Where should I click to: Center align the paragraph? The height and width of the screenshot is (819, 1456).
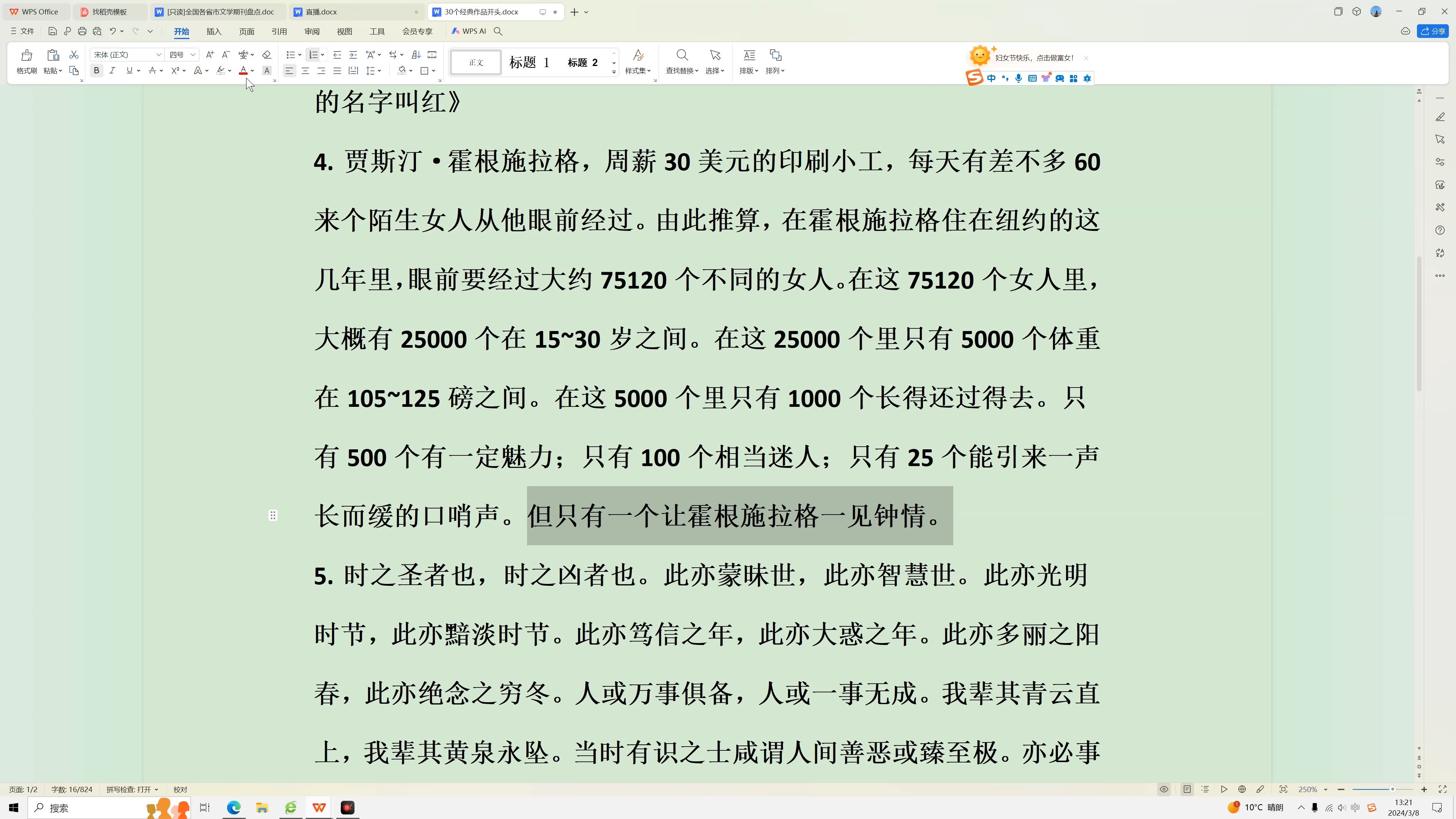click(x=305, y=71)
